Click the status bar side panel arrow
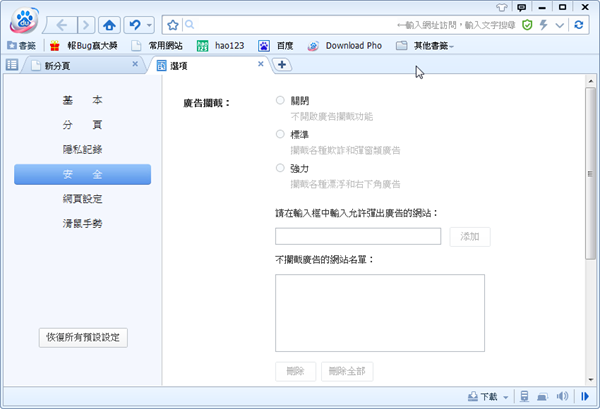The width and height of the screenshot is (600, 409). point(585,396)
